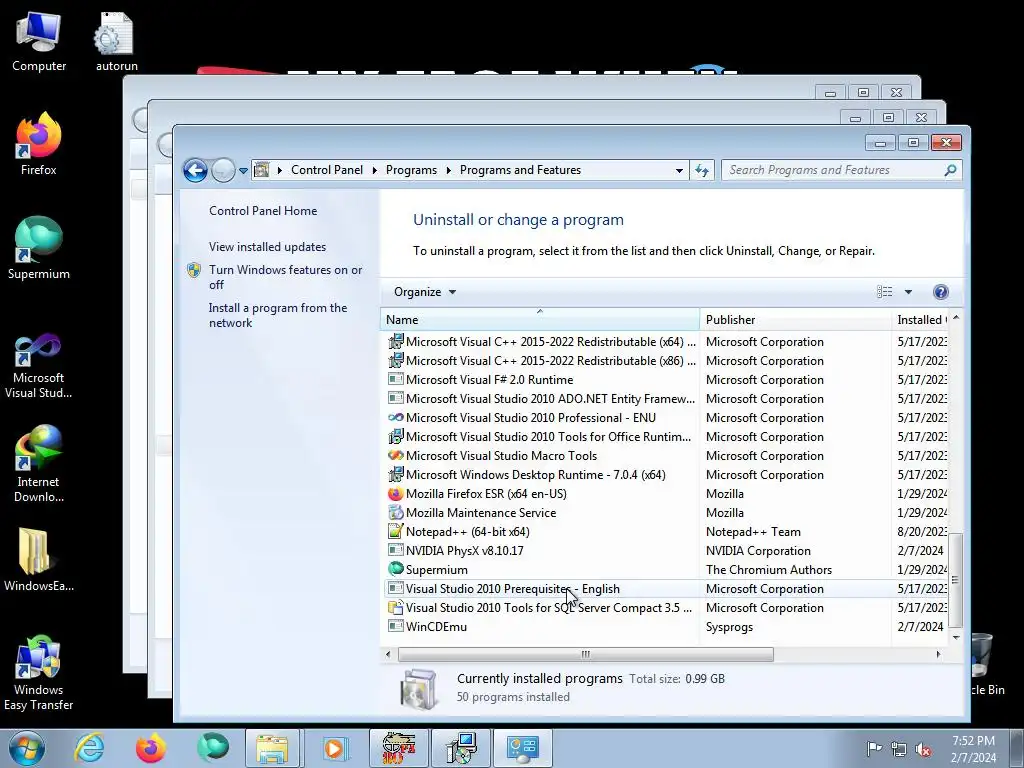Go to Control Panel Home
The width and height of the screenshot is (1024, 768).
[x=263, y=211]
